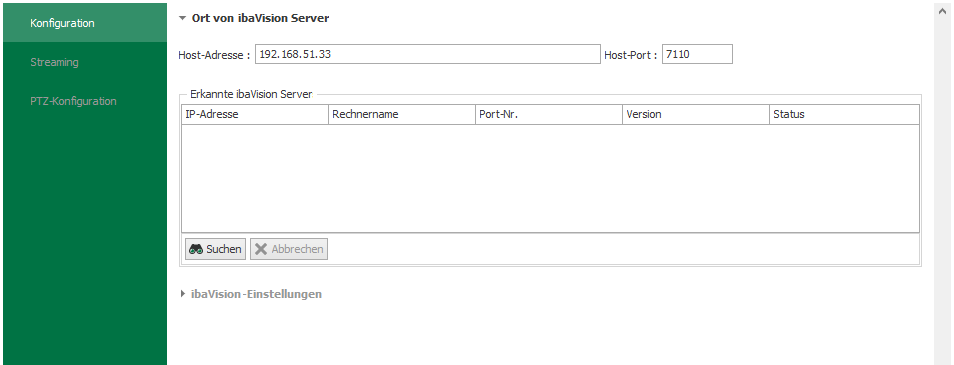This screenshot has width=954, height=365.
Task: Click the binoculars icon on Suchen
Action: pyautogui.click(x=196, y=249)
